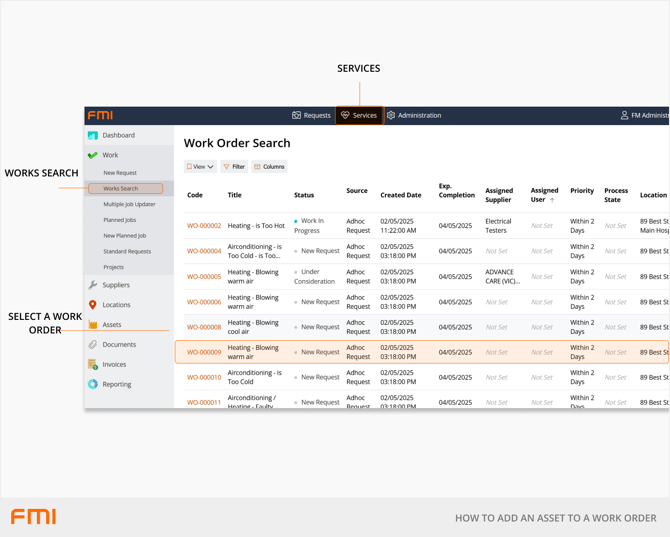Expand the Documents sidebar section
This screenshot has width=670, height=537.
coord(129,344)
